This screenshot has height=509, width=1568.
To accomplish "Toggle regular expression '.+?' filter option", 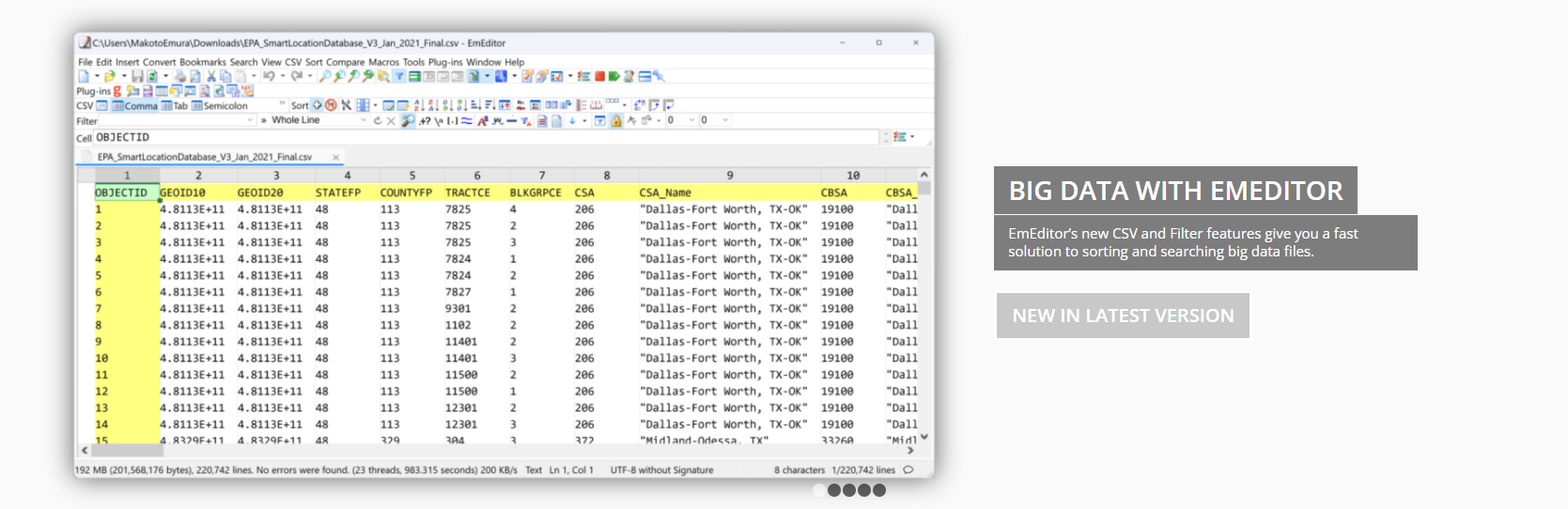I will 425,120.
